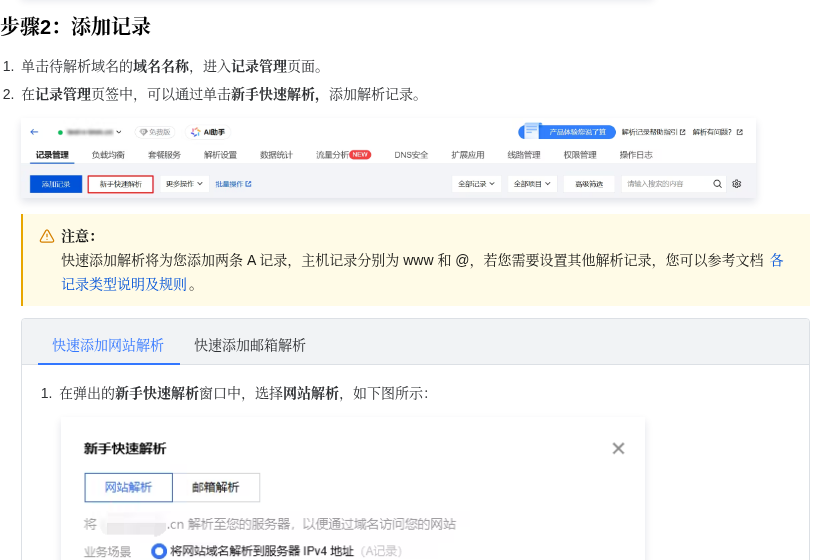Expand the 全部项目 filter dropdown
Image resolution: width=840 pixels, height=560 pixels.
[x=532, y=184]
